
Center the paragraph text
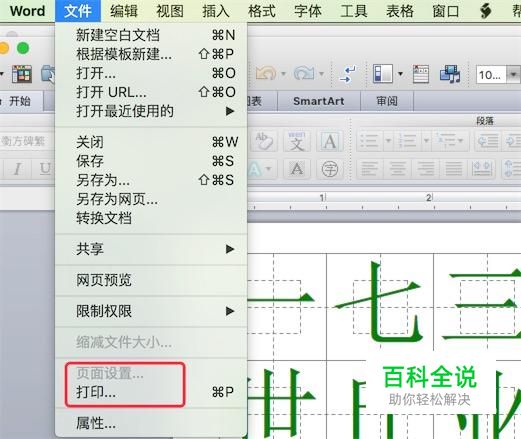point(397,169)
